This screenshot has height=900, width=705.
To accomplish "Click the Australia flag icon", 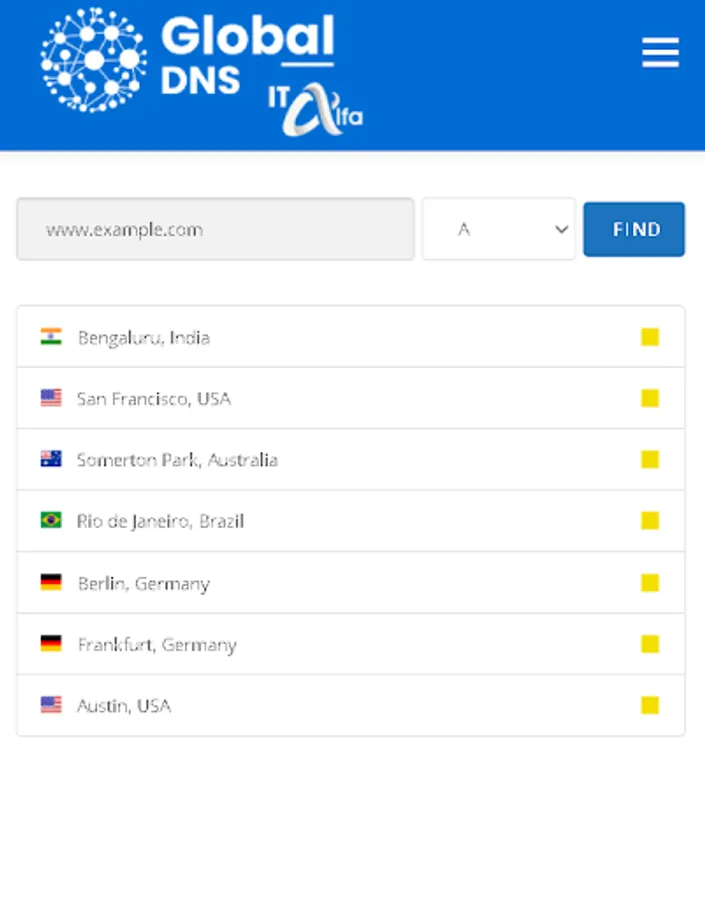I will [x=51, y=459].
